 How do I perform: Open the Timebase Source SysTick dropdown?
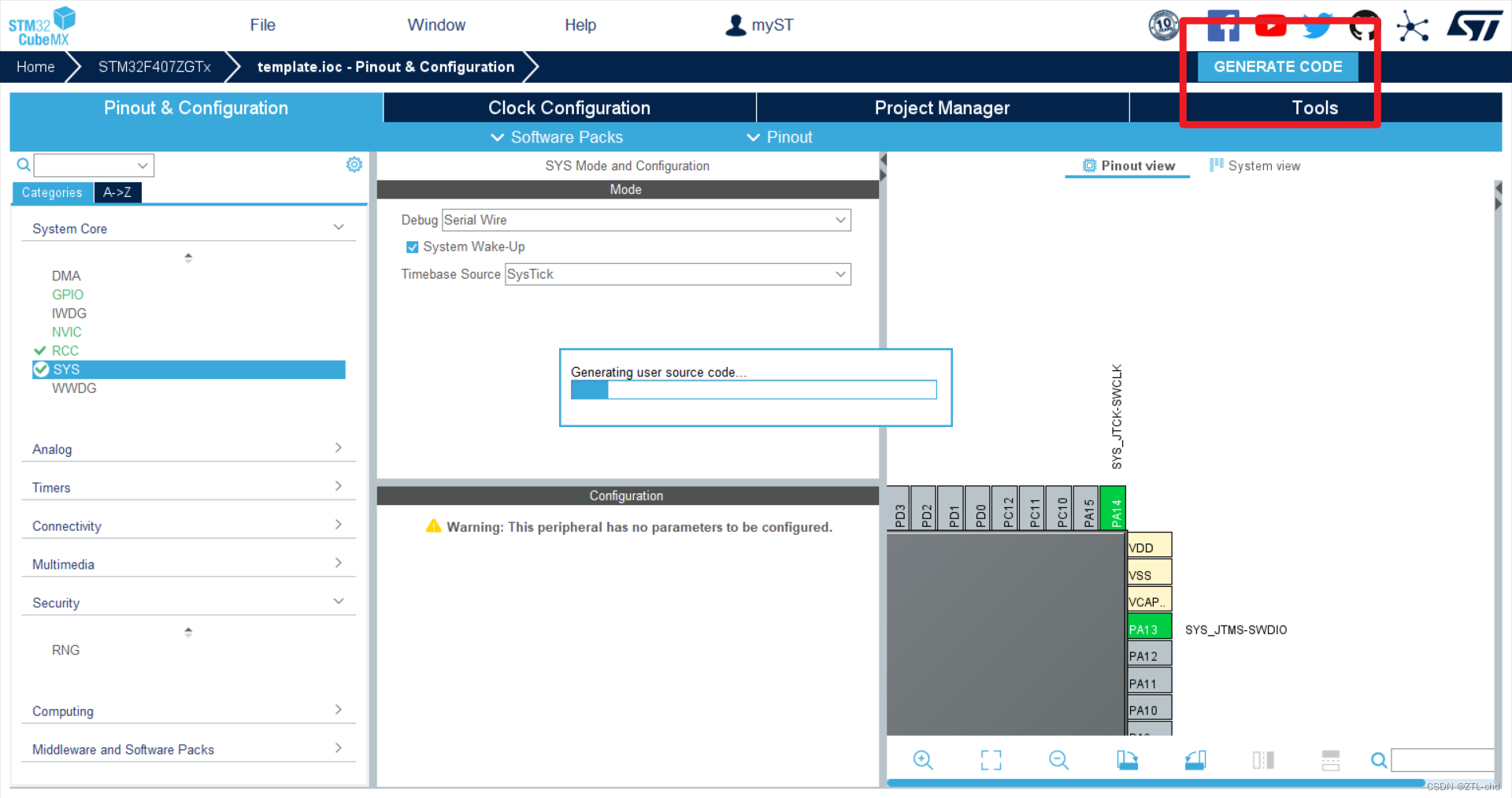pyautogui.click(x=677, y=274)
